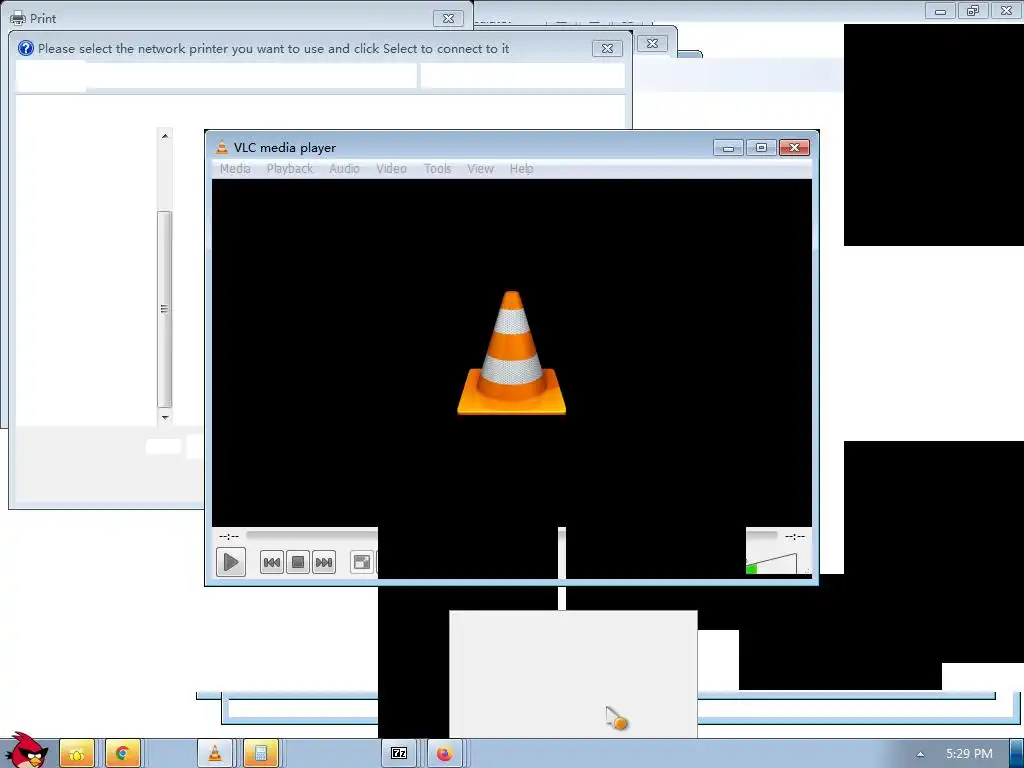Screen dimensions: 1024x768
Task: Open the Angry Bird Start button
Action: (25, 751)
